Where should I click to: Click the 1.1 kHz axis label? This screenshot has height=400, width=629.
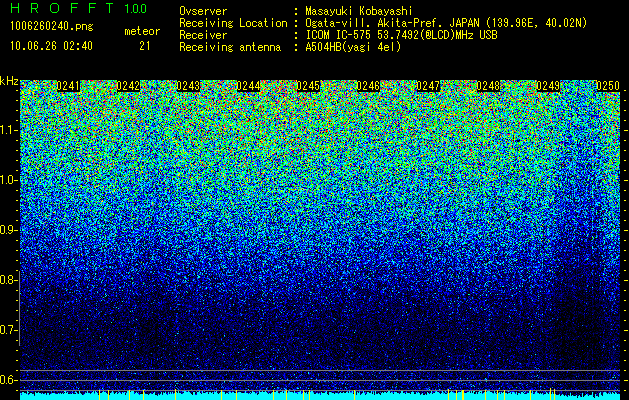tap(8, 130)
